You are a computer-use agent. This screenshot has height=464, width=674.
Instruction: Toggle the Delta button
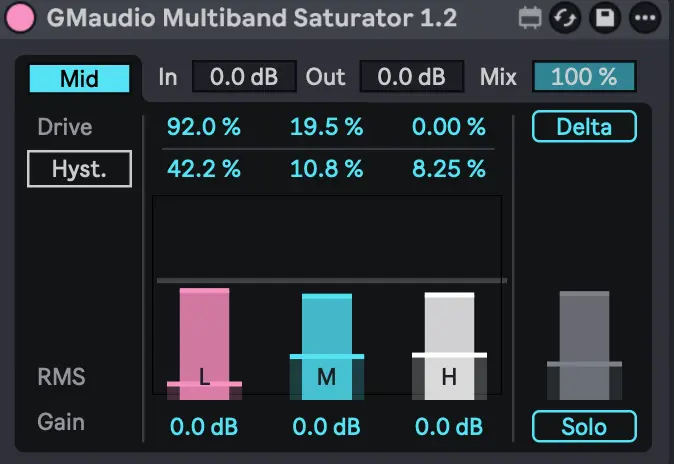click(584, 126)
